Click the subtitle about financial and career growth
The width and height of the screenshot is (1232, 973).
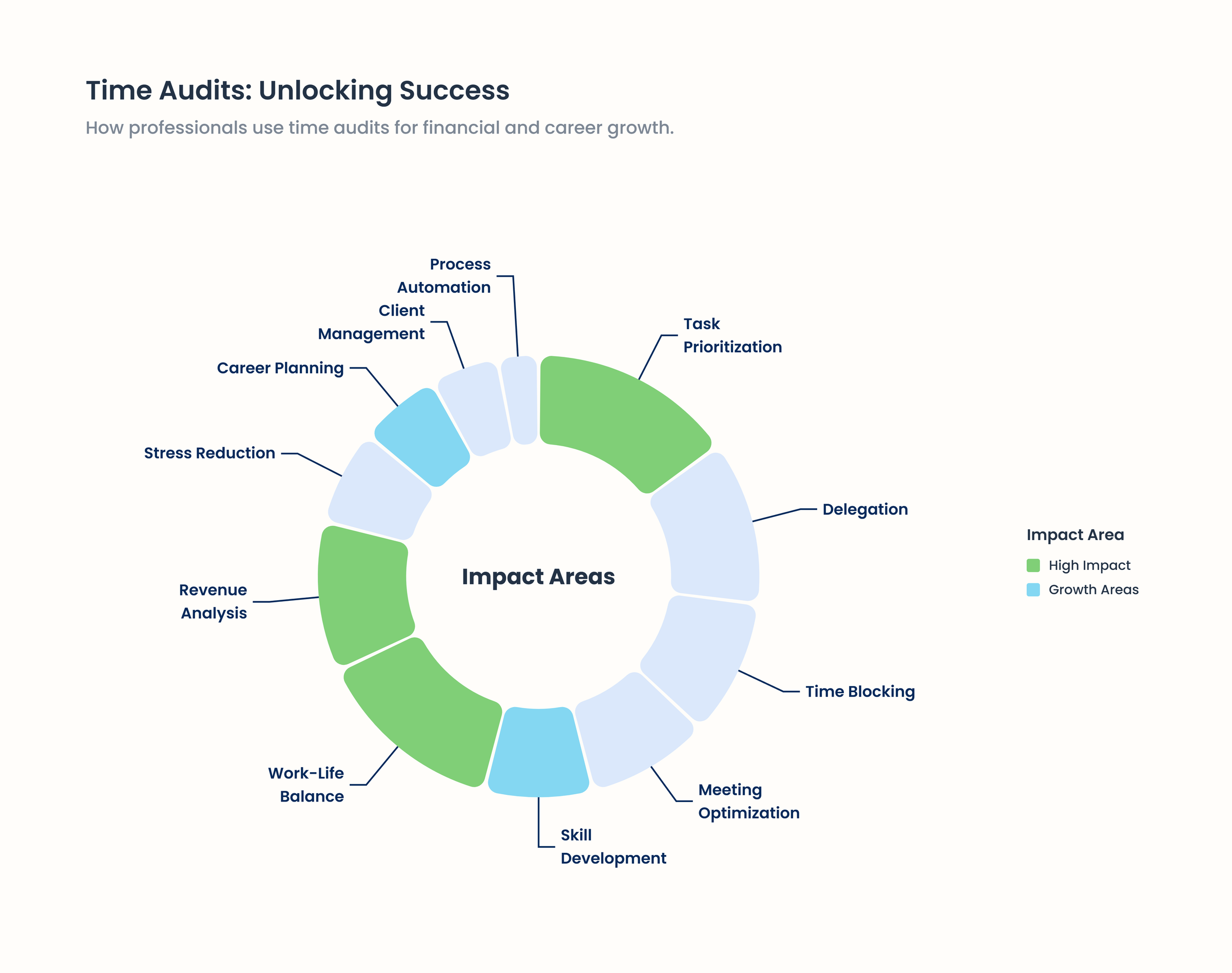pos(379,128)
